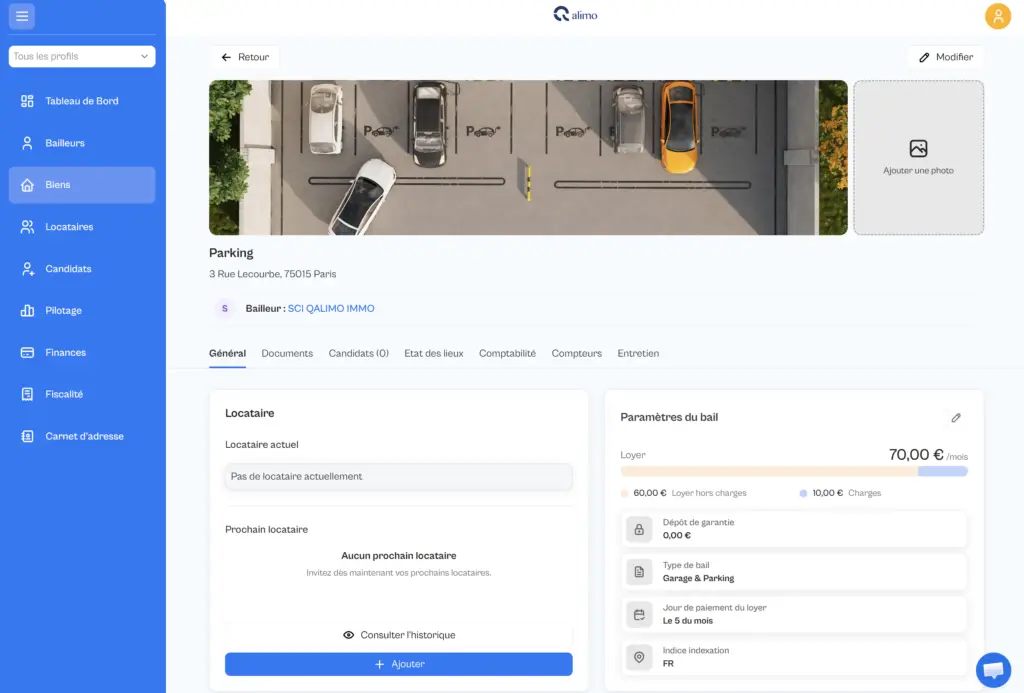Click the Indice indexation FR value
The image size is (1024, 693).
coord(668,664)
